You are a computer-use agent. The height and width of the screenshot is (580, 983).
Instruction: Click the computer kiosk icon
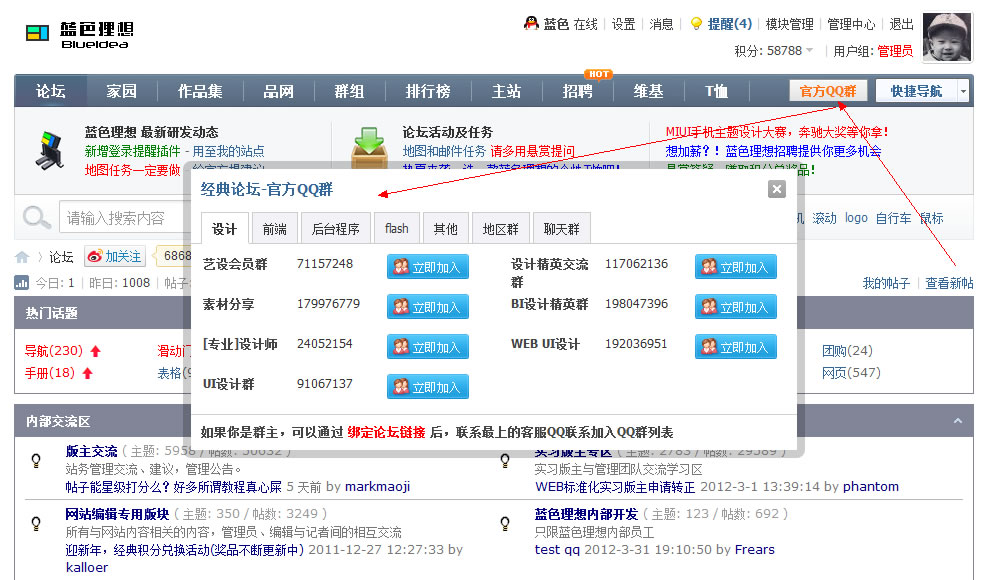tap(50, 150)
